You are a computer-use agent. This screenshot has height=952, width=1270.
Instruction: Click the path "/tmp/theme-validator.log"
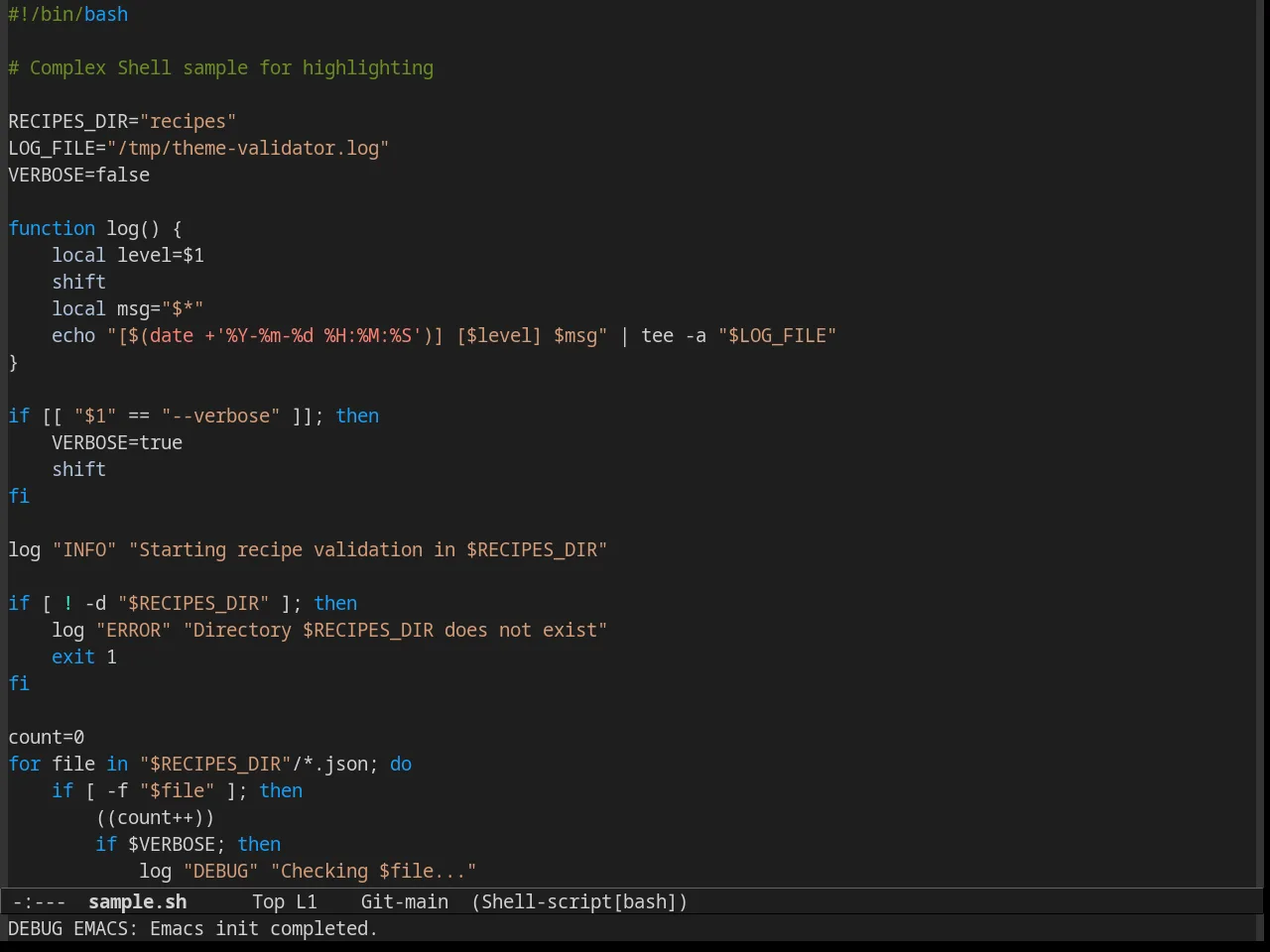click(x=248, y=148)
